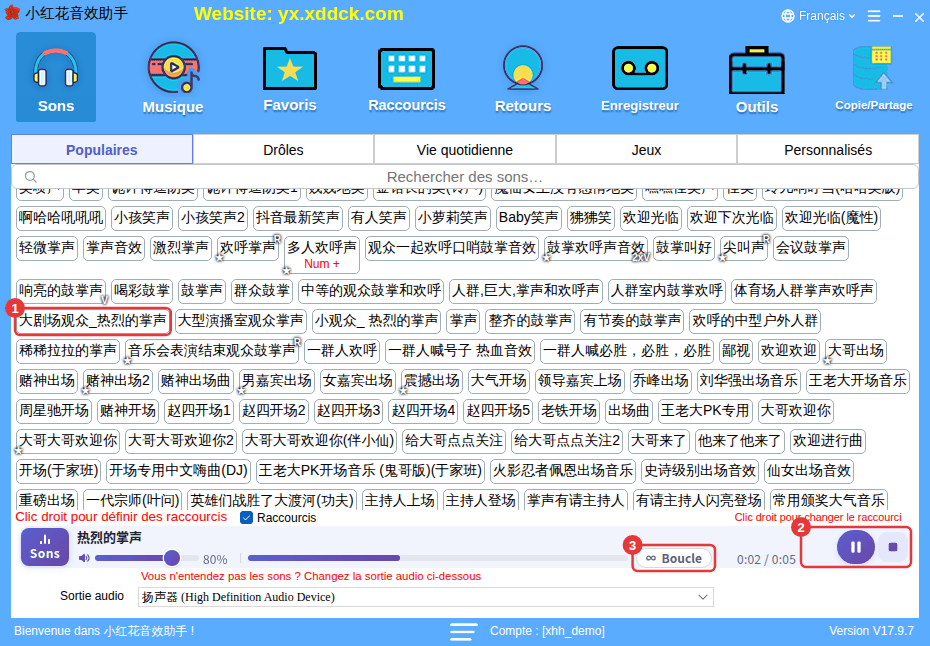
Task: Play the 欢迎进行曲 sound
Action: [827, 441]
